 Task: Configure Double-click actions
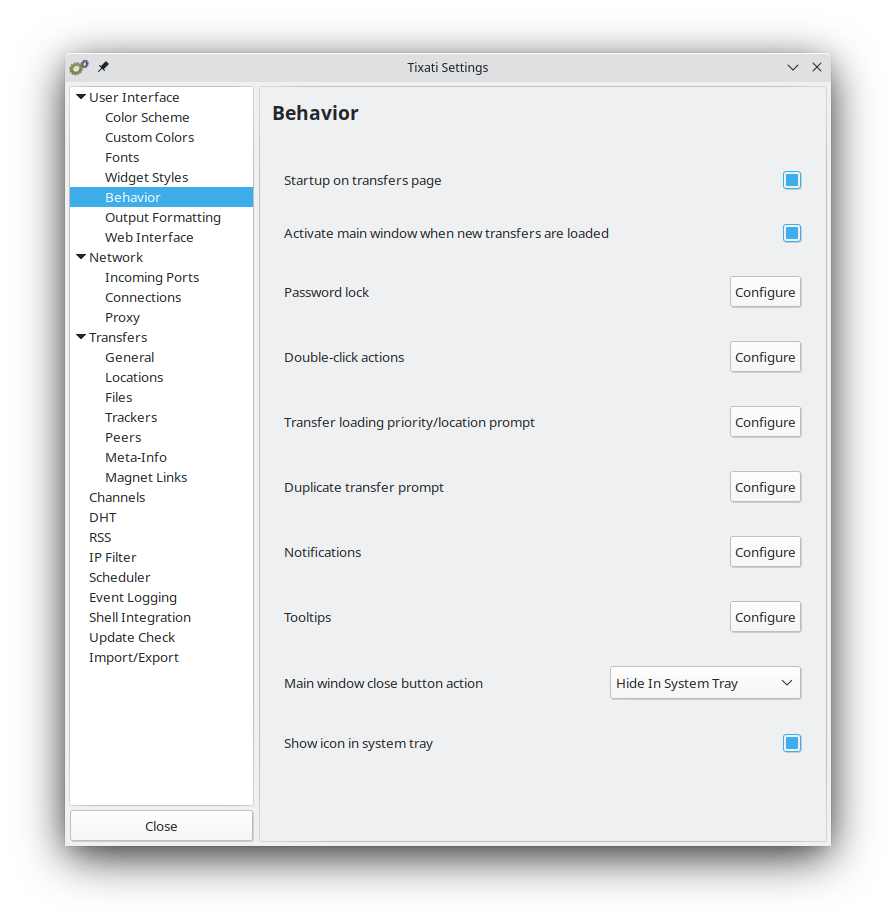coord(765,357)
